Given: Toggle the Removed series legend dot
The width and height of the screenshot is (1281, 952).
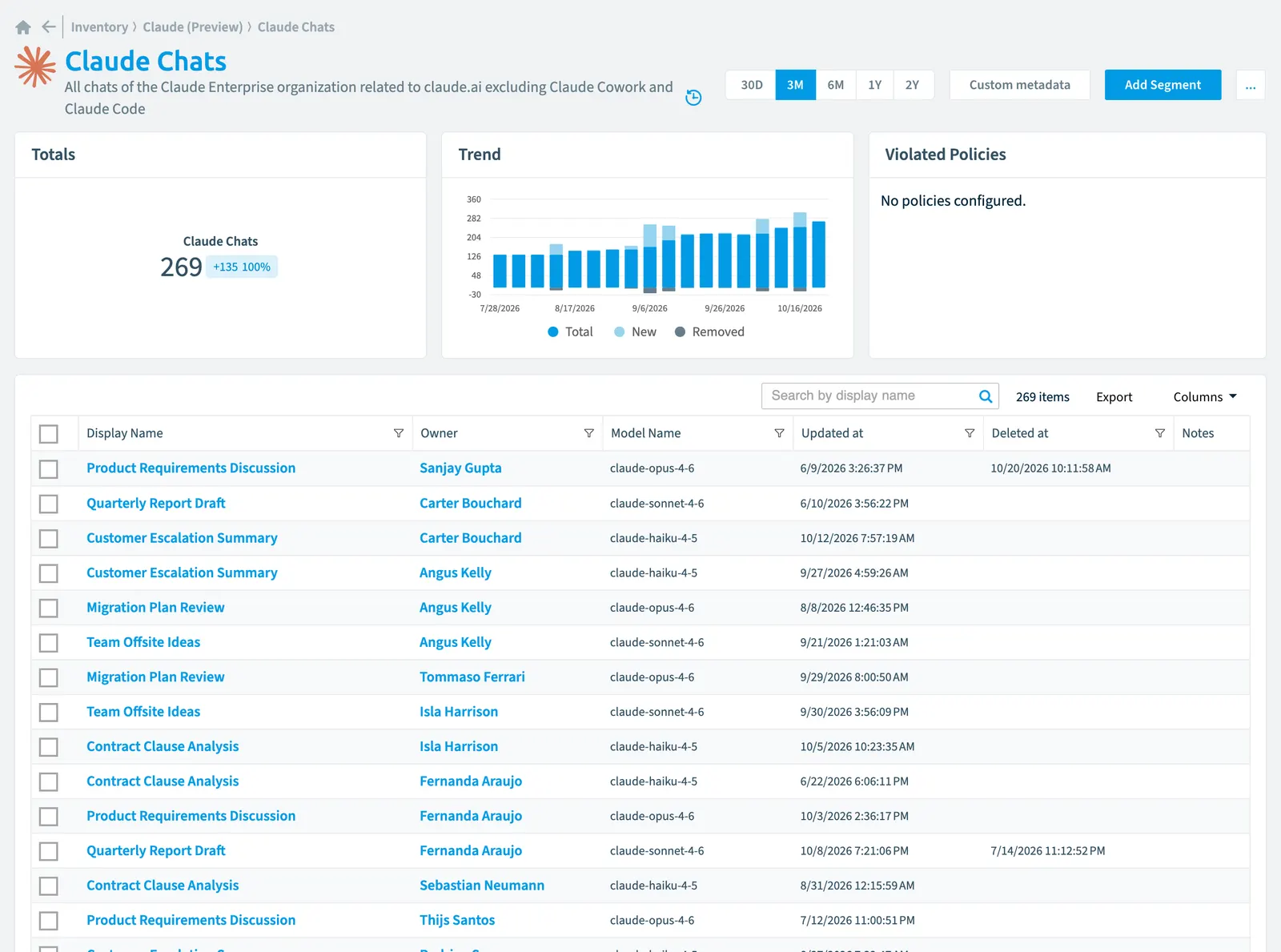Looking at the screenshot, I should [680, 331].
